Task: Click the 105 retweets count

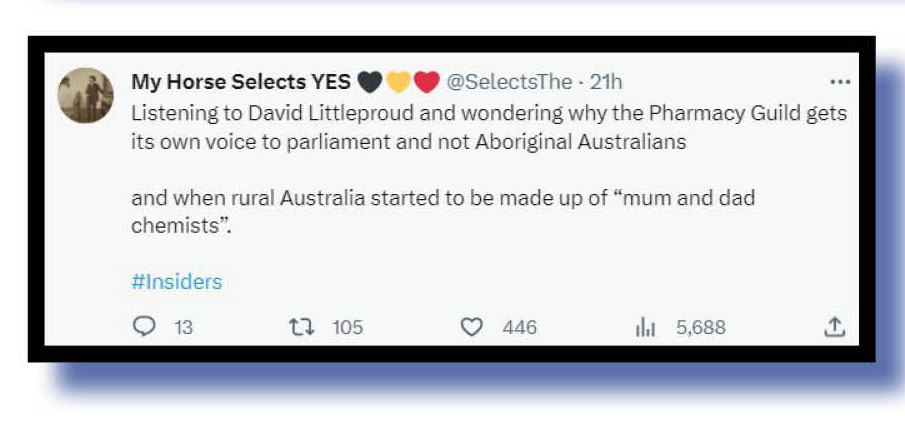Action: coord(347,327)
